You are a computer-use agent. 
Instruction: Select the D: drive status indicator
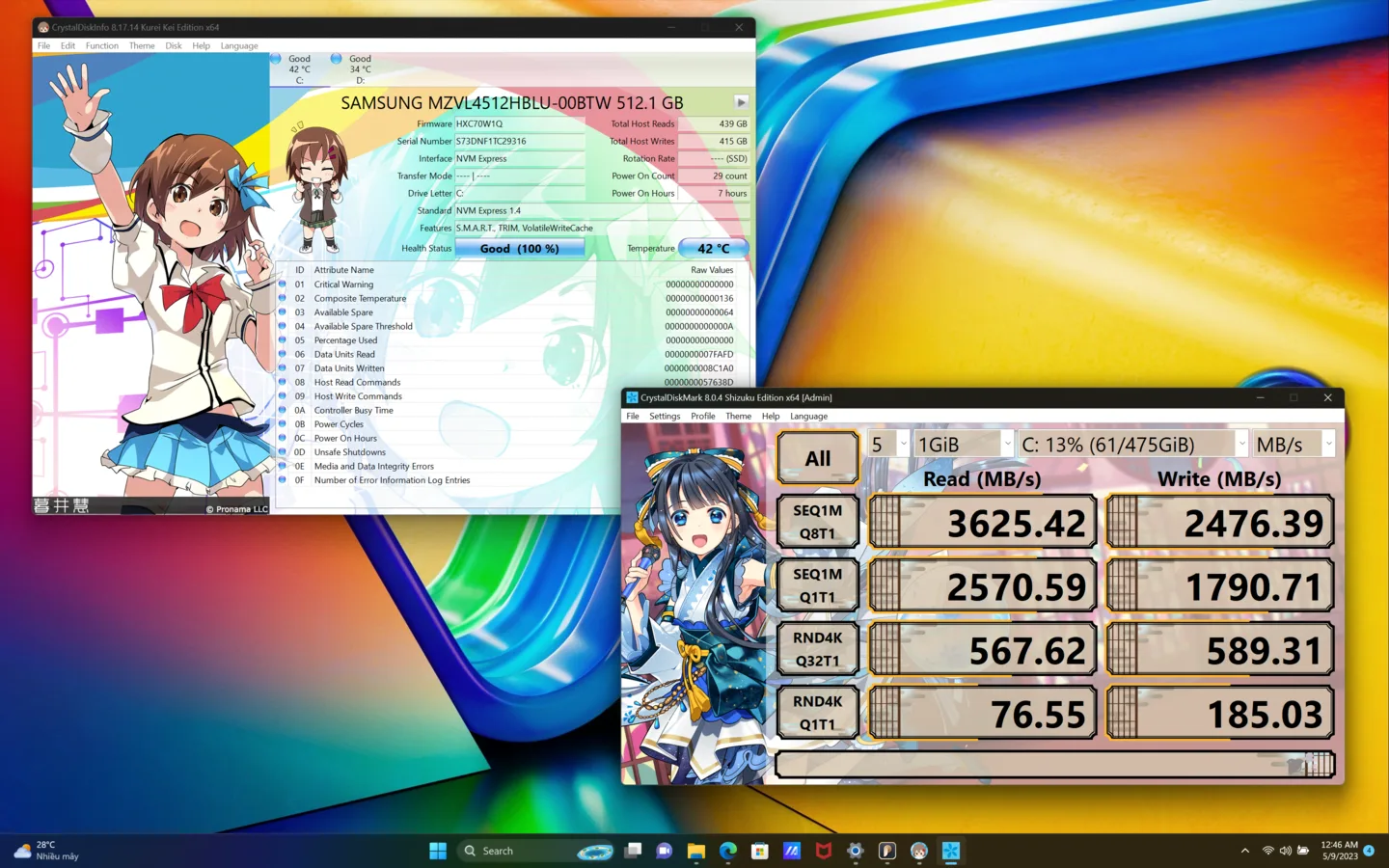[352, 68]
